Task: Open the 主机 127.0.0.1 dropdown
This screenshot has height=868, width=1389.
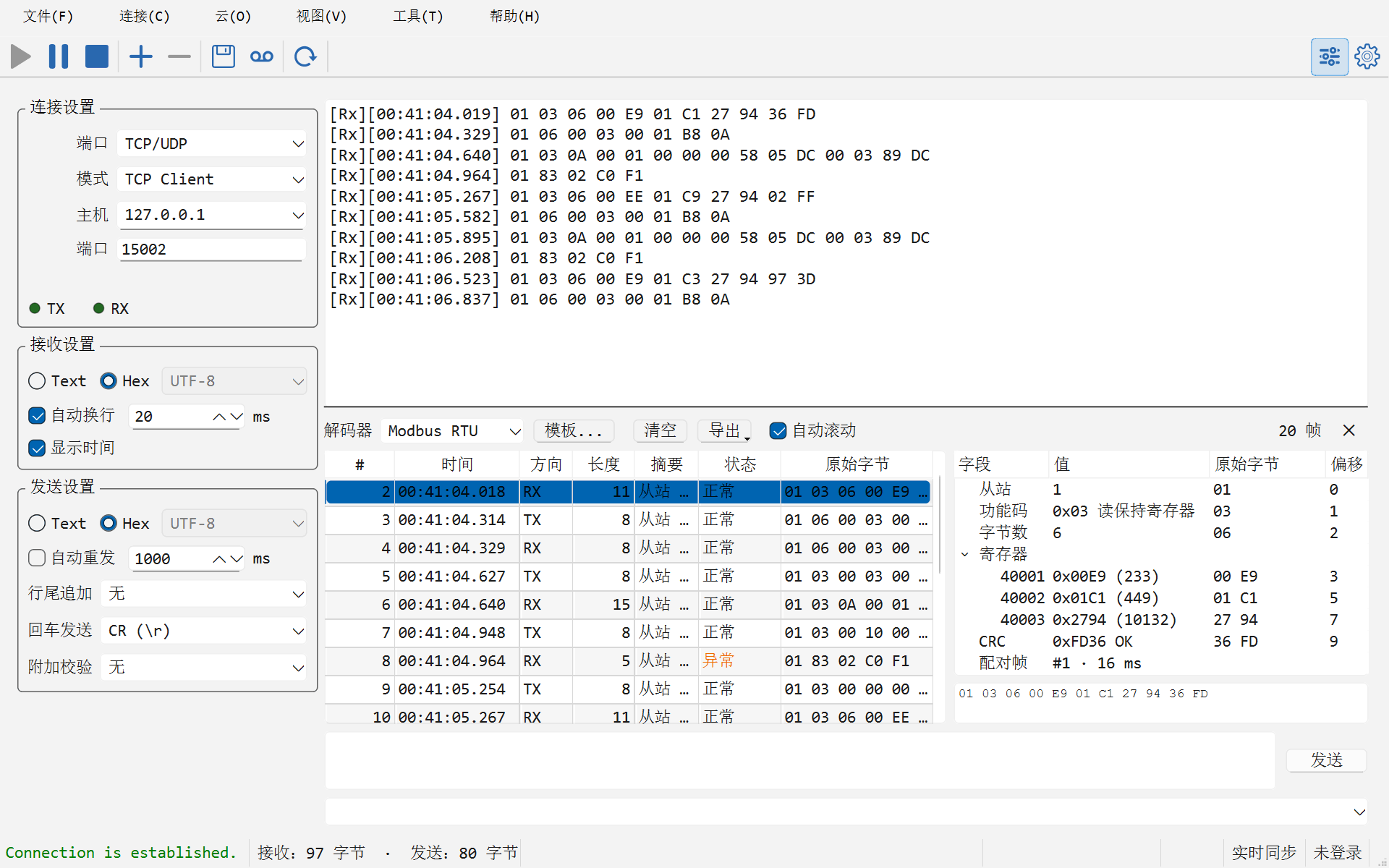Action: pos(211,215)
